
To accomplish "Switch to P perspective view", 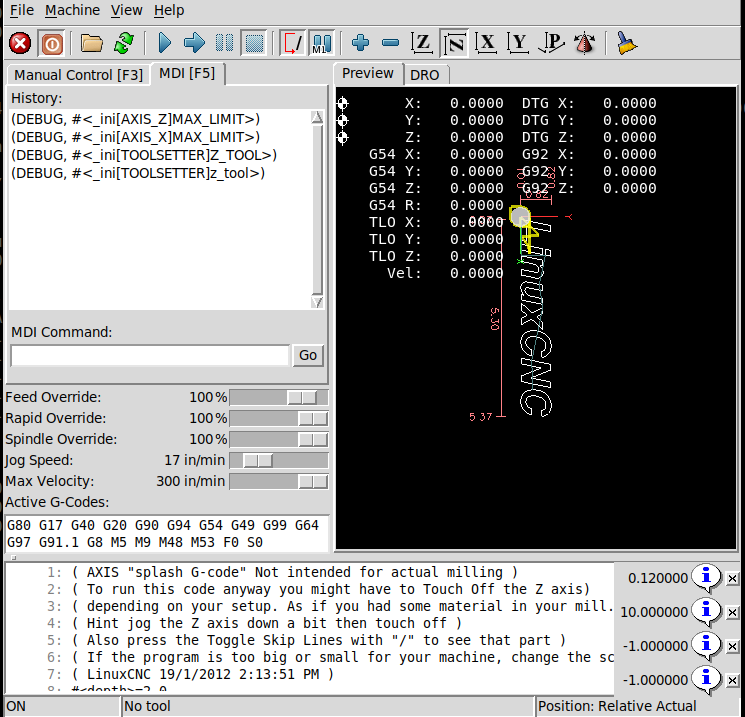I will [551, 43].
